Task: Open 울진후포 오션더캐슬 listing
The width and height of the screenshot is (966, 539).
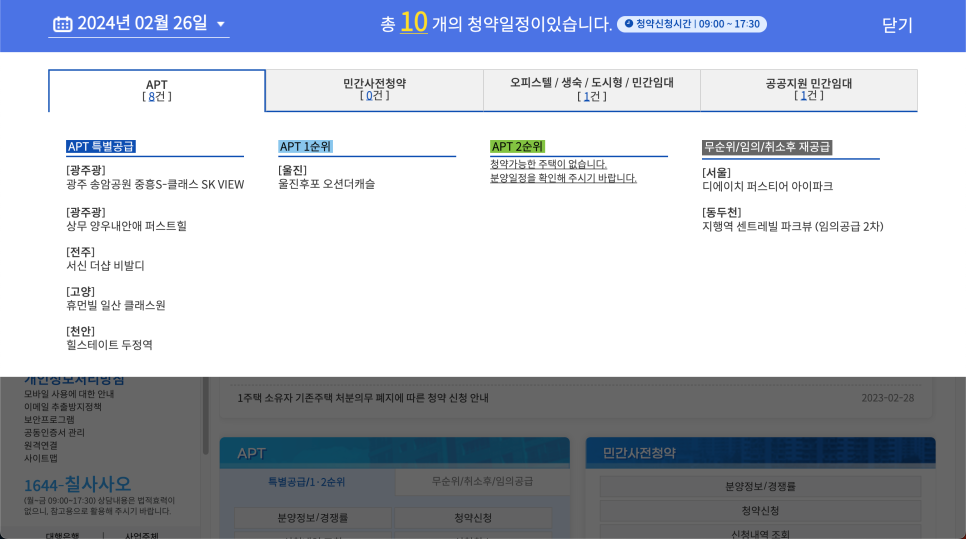Action: point(327,184)
